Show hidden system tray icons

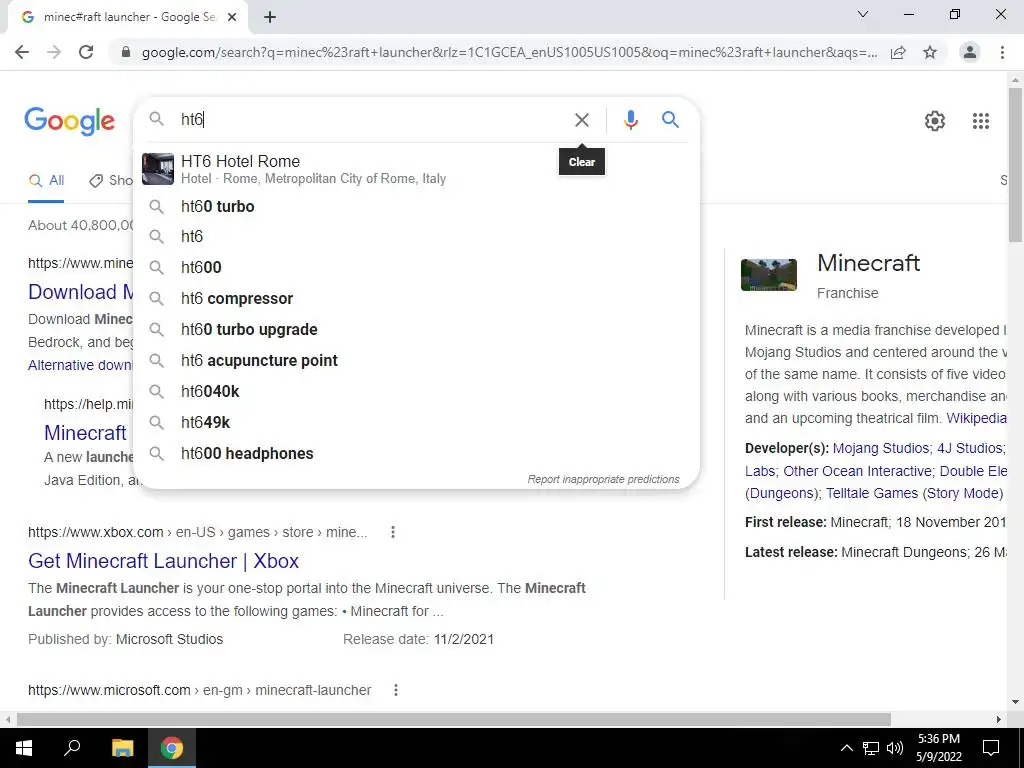point(846,748)
